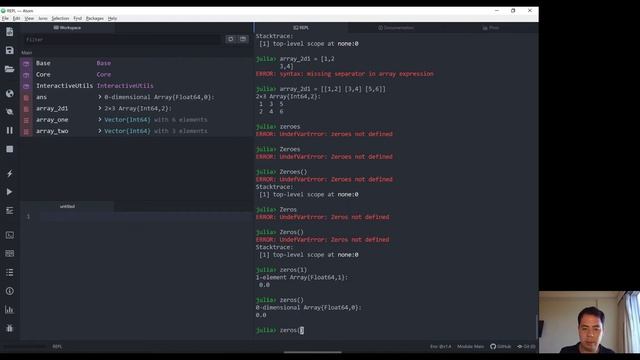640x360 pixels.
Task: Click the Save file icon
Action: point(9,50)
